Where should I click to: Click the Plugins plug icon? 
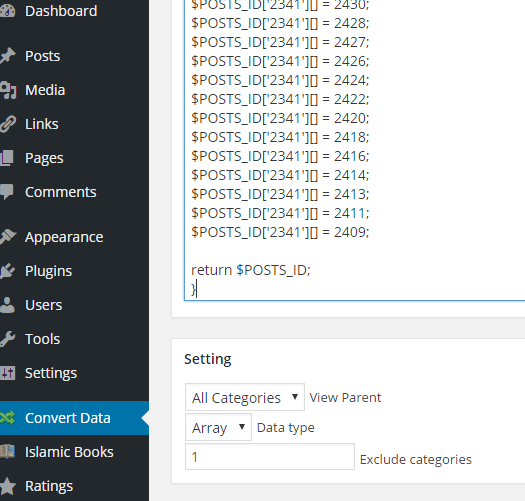click(x=7, y=271)
